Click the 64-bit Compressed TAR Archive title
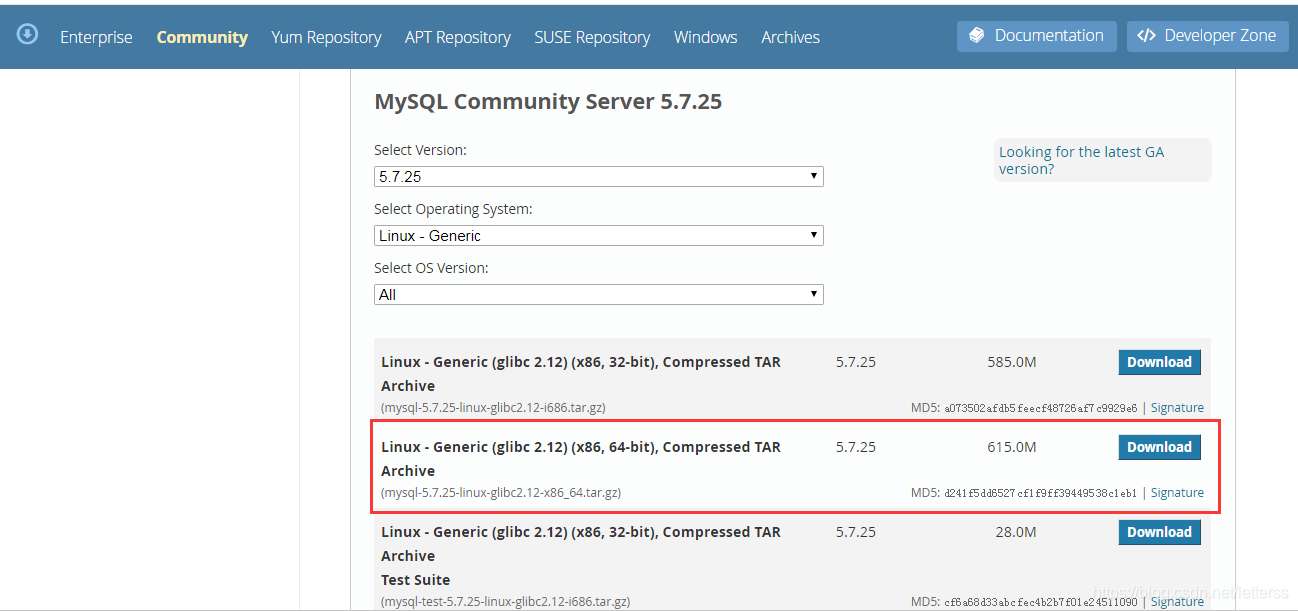1298x611 pixels. click(581, 459)
